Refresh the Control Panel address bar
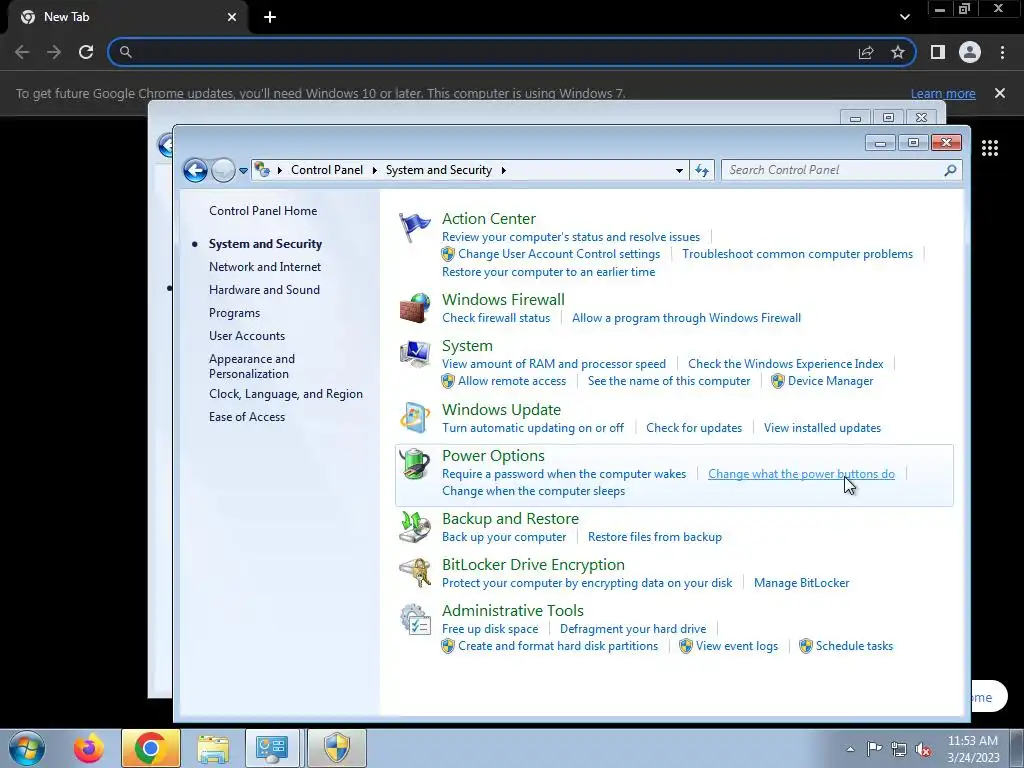Image resolution: width=1024 pixels, height=768 pixels. (x=702, y=170)
